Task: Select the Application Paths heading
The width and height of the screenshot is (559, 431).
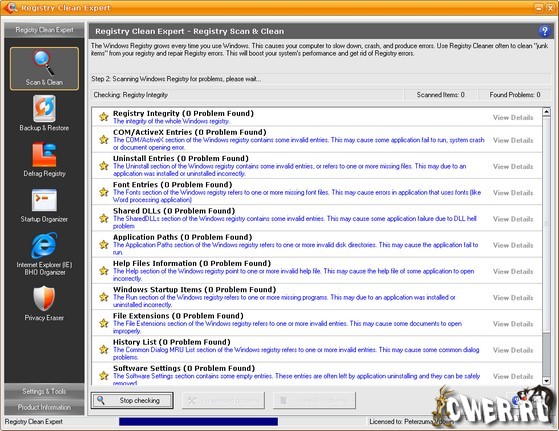Action: coord(183,237)
